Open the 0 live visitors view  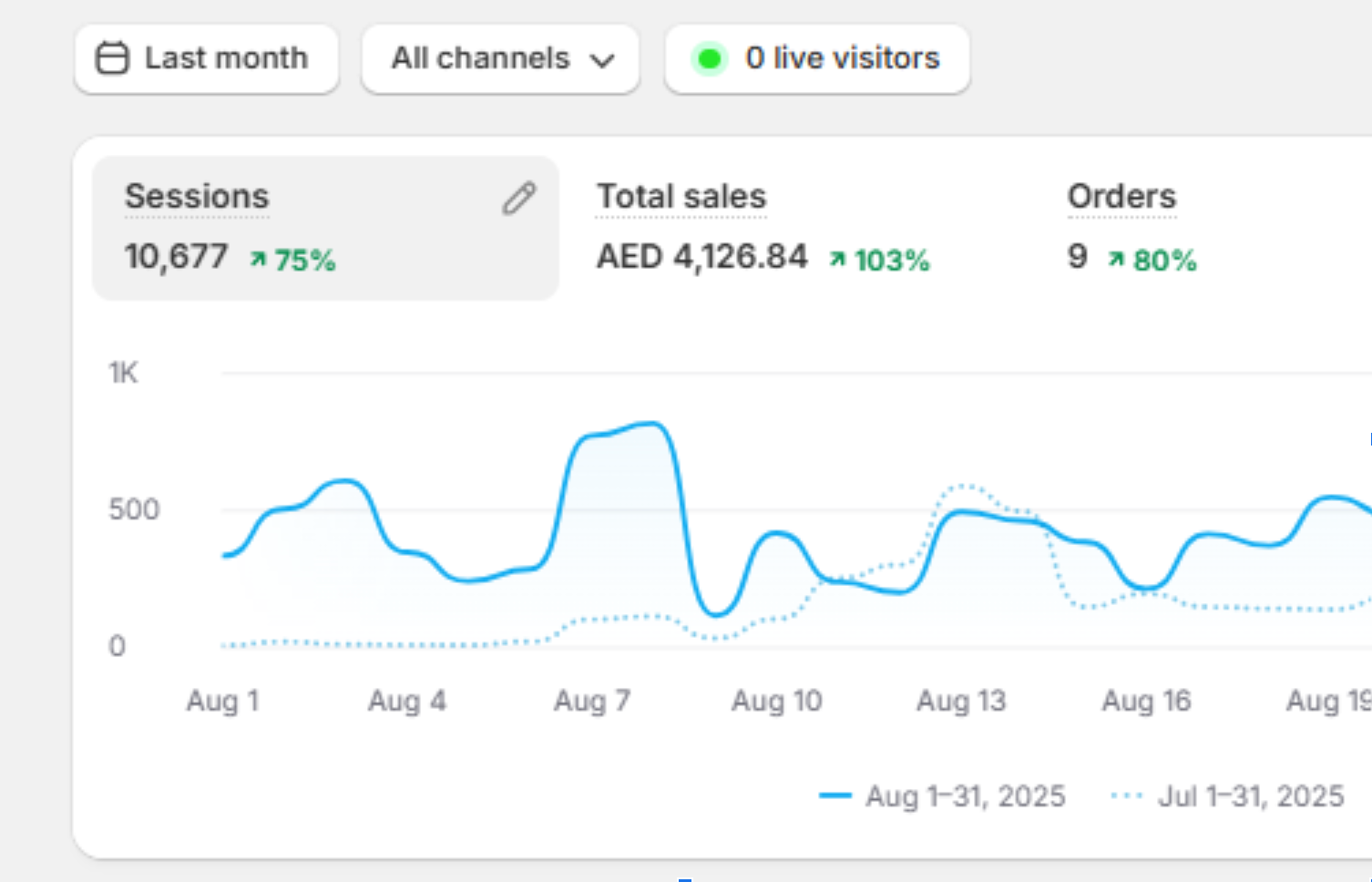click(x=842, y=58)
